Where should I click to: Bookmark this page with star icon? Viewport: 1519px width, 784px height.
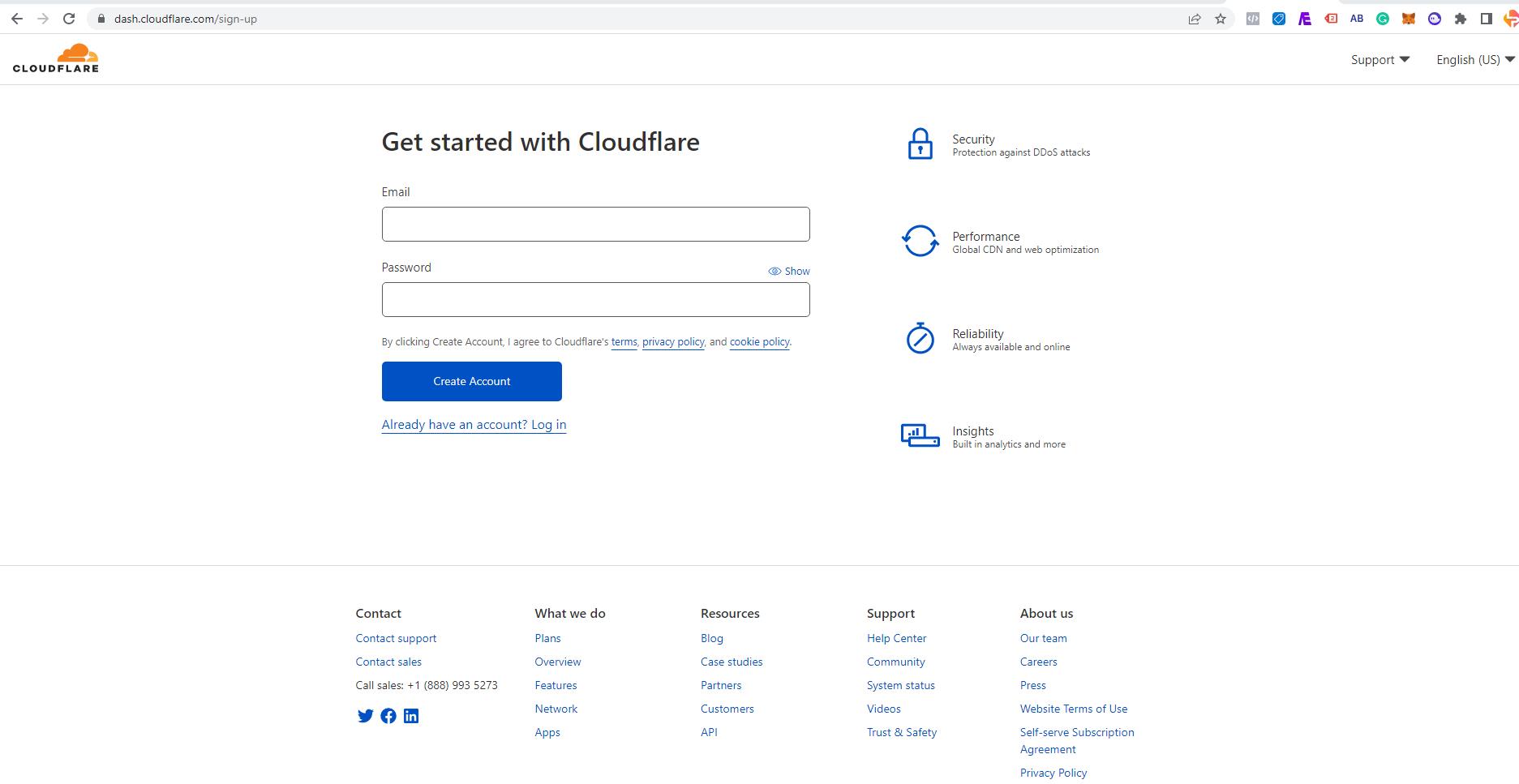(1221, 19)
